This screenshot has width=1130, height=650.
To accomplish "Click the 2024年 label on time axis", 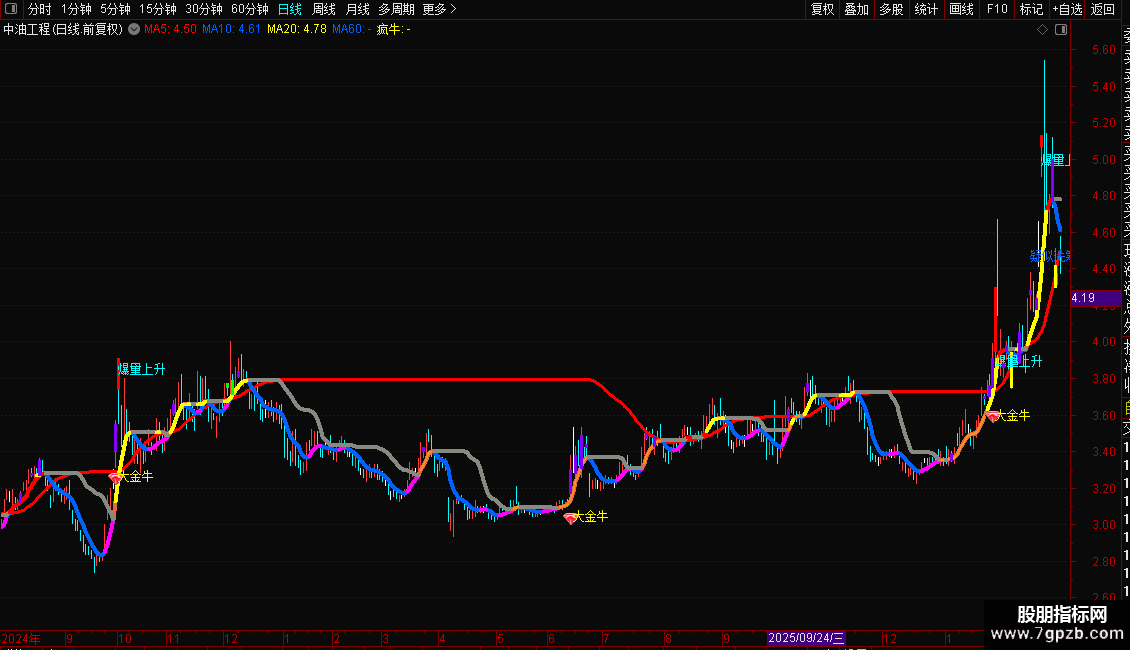I will [21, 638].
